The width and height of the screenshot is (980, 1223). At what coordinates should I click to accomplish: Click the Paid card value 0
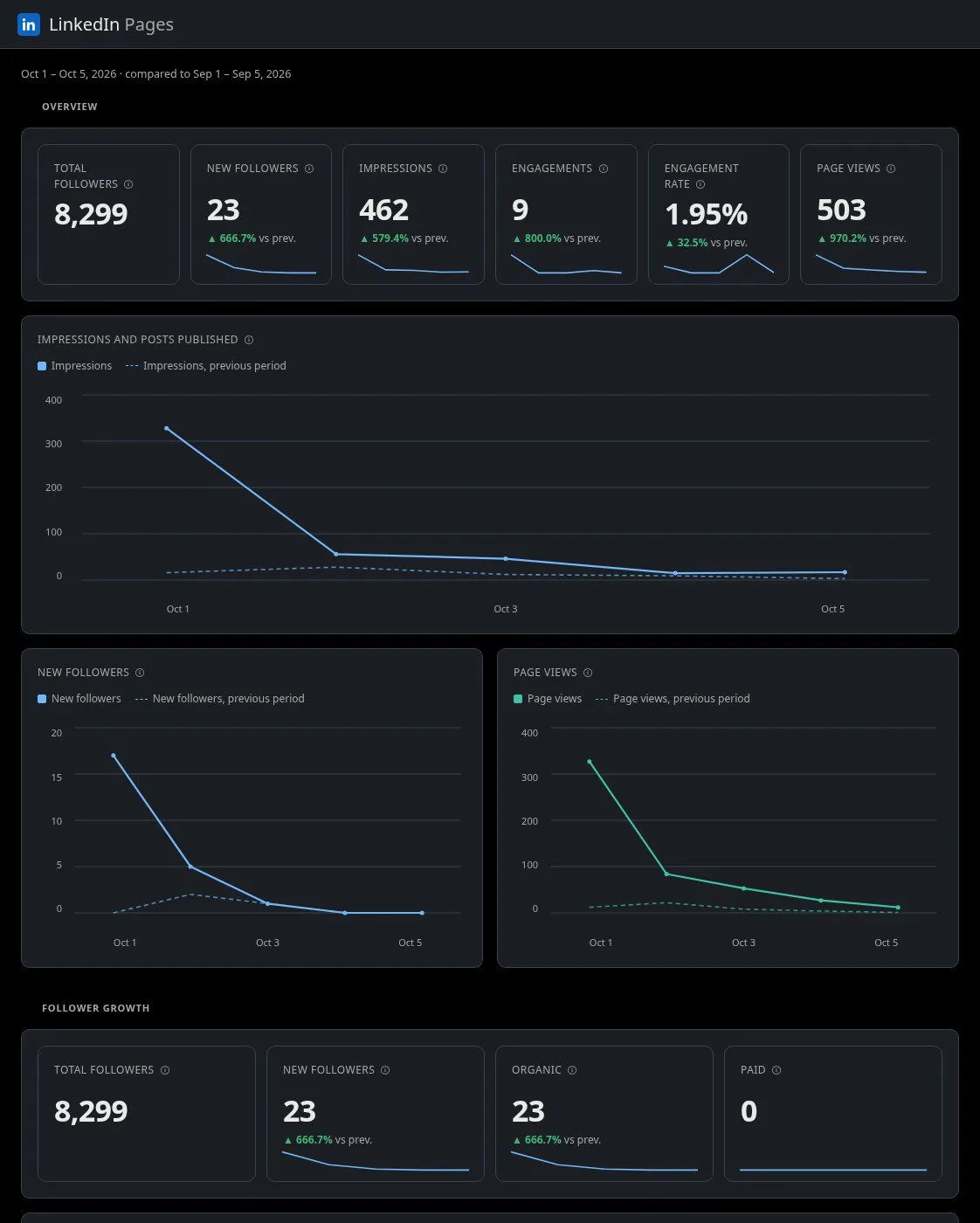(749, 1111)
